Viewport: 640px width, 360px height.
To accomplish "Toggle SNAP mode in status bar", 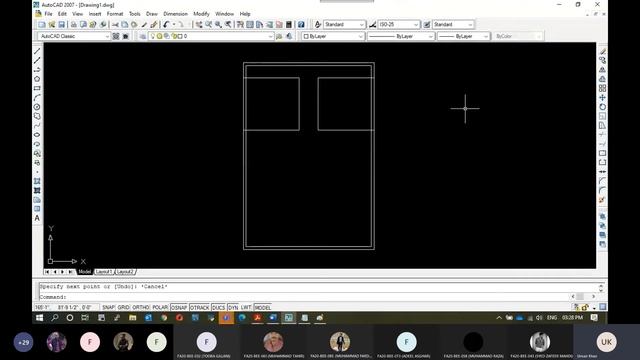I will (108, 307).
